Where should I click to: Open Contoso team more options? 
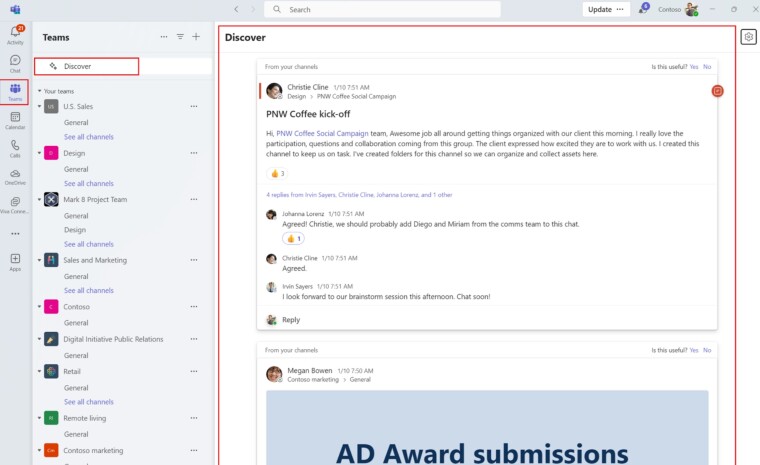194,306
